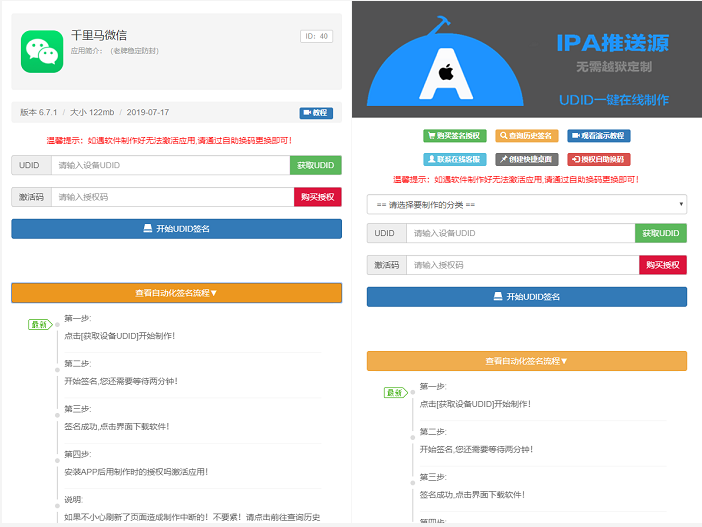The height and width of the screenshot is (527, 702).
Task: Click 获取UDID button in right panel
Action: pyautogui.click(x=661, y=233)
